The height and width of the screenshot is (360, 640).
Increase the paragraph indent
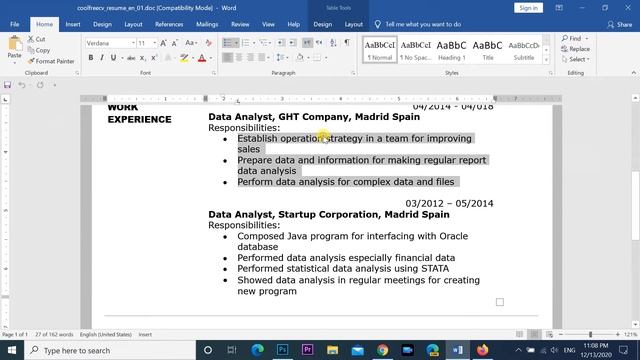coord(293,43)
